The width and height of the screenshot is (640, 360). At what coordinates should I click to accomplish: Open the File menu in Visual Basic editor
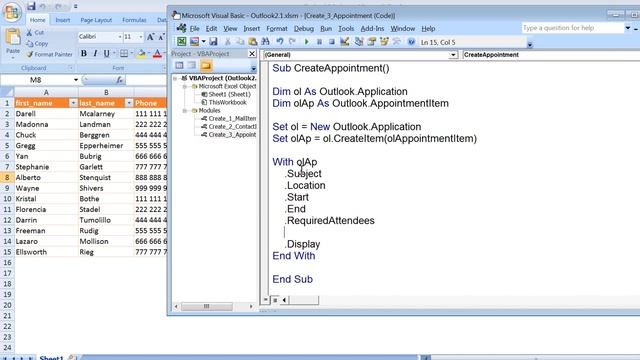tap(194, 29)
